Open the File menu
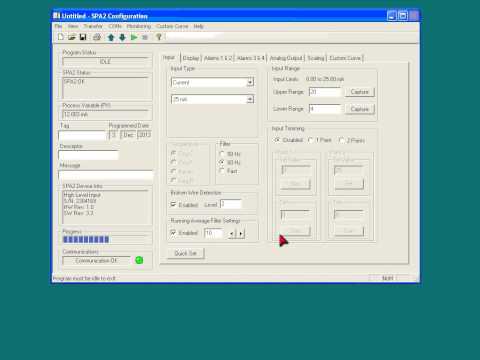This screenshot has width=480, height=360. point(58,26)
